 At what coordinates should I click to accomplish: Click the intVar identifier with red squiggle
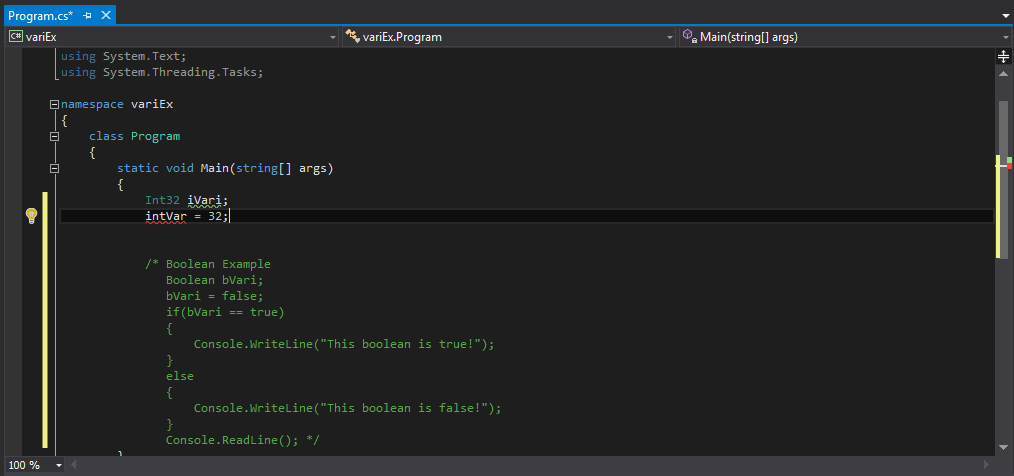click(x=166, y=216)
